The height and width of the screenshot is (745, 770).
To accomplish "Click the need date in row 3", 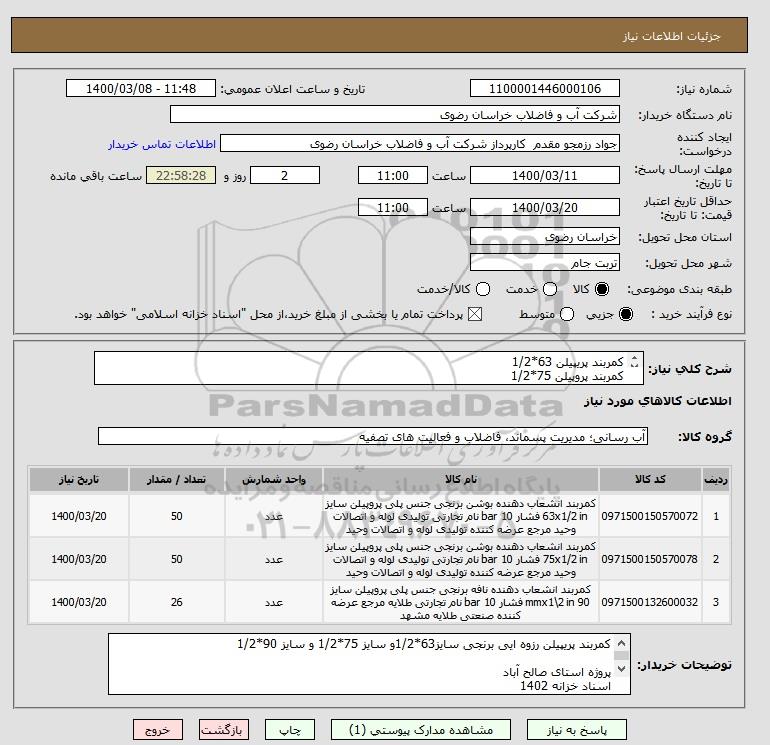I will pyautogui.click(x=79, y=602).
